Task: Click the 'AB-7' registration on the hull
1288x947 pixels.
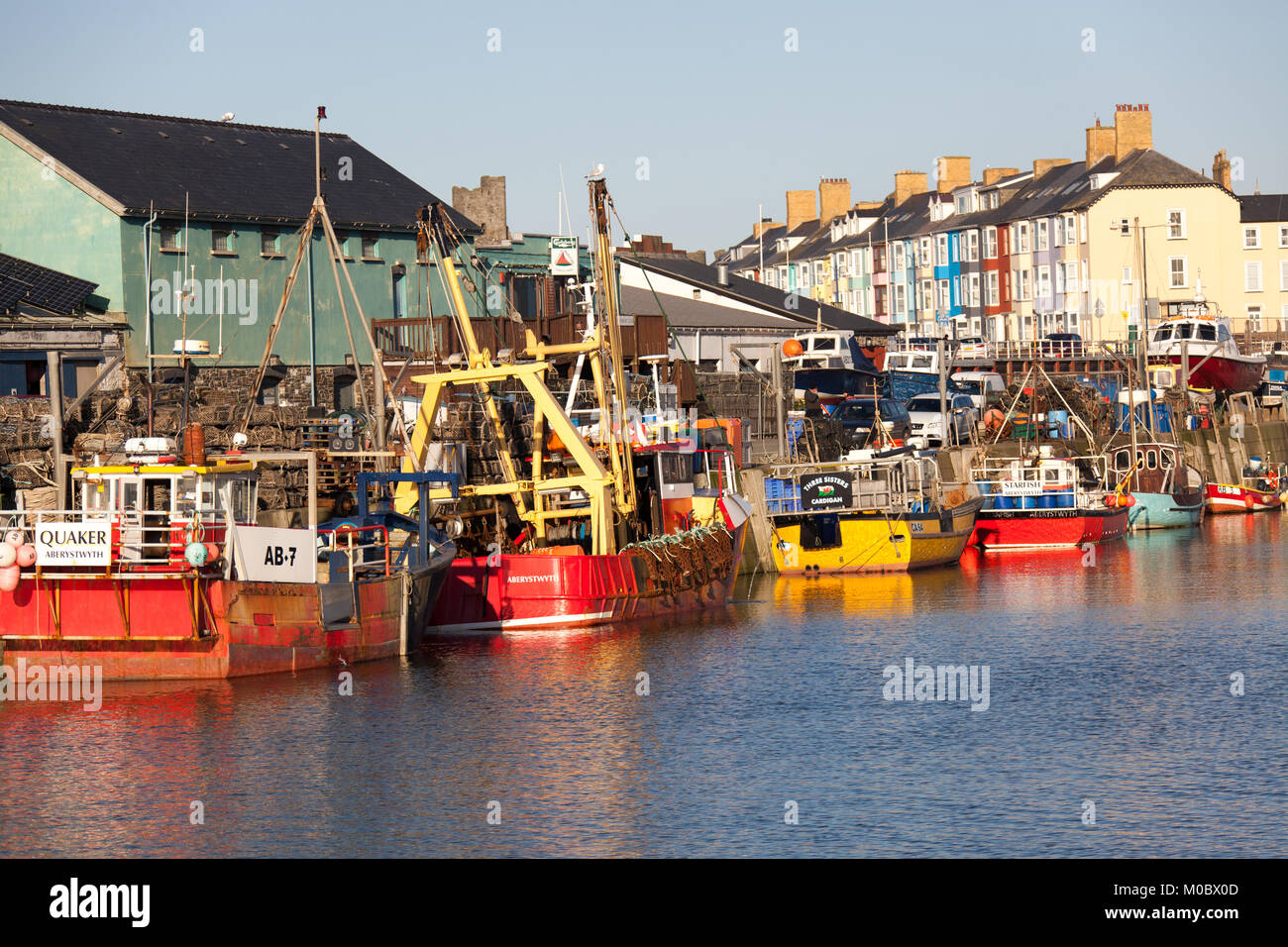Action: [279, 556]
